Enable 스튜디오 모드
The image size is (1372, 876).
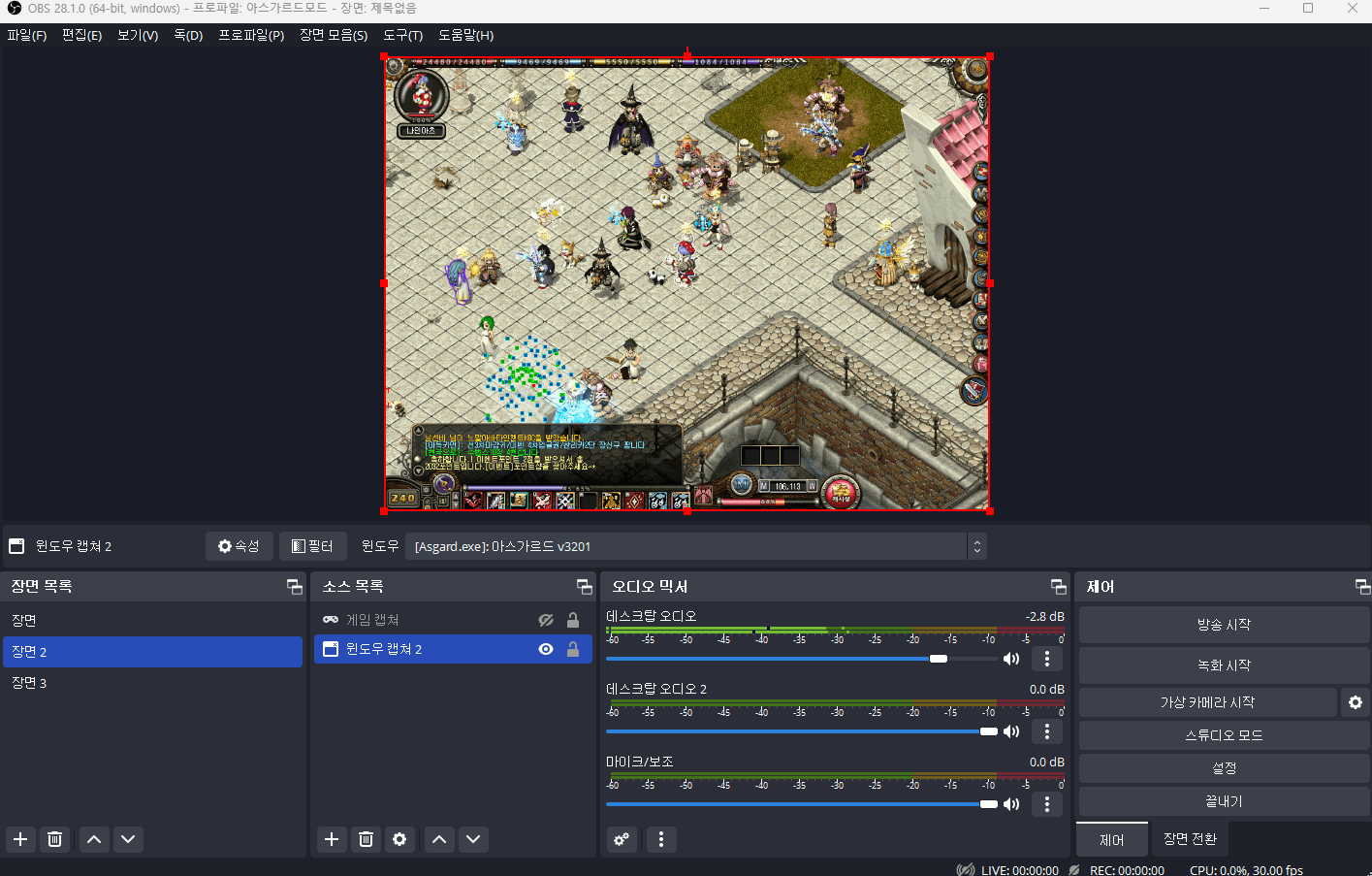pos(1224,735)
